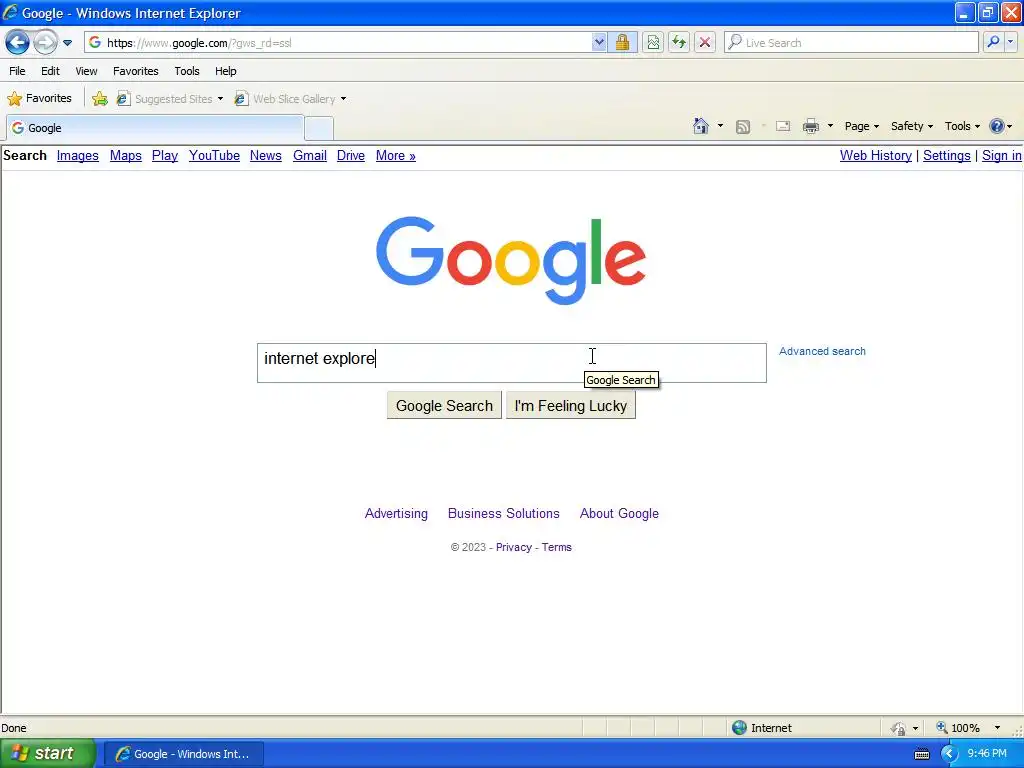The width and height of the screenshot is (1024, 768).
Task: Open the Favorites center star button
Action: click(x=39, y=99)
